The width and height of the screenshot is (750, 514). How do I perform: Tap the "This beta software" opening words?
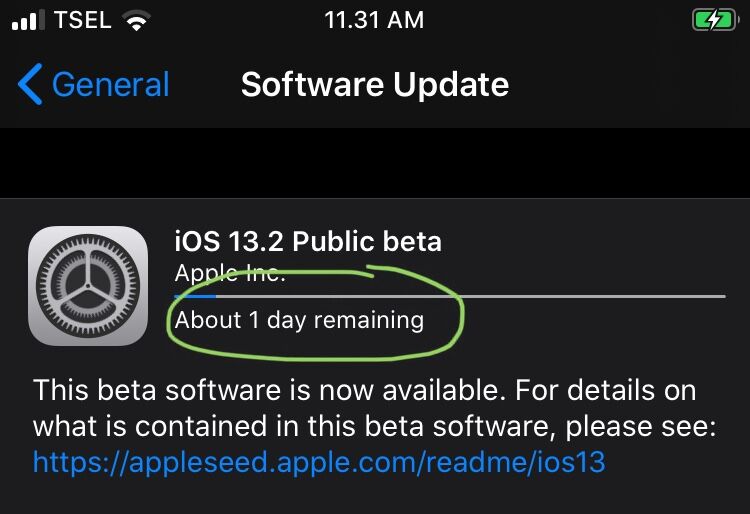coord(155,390)
